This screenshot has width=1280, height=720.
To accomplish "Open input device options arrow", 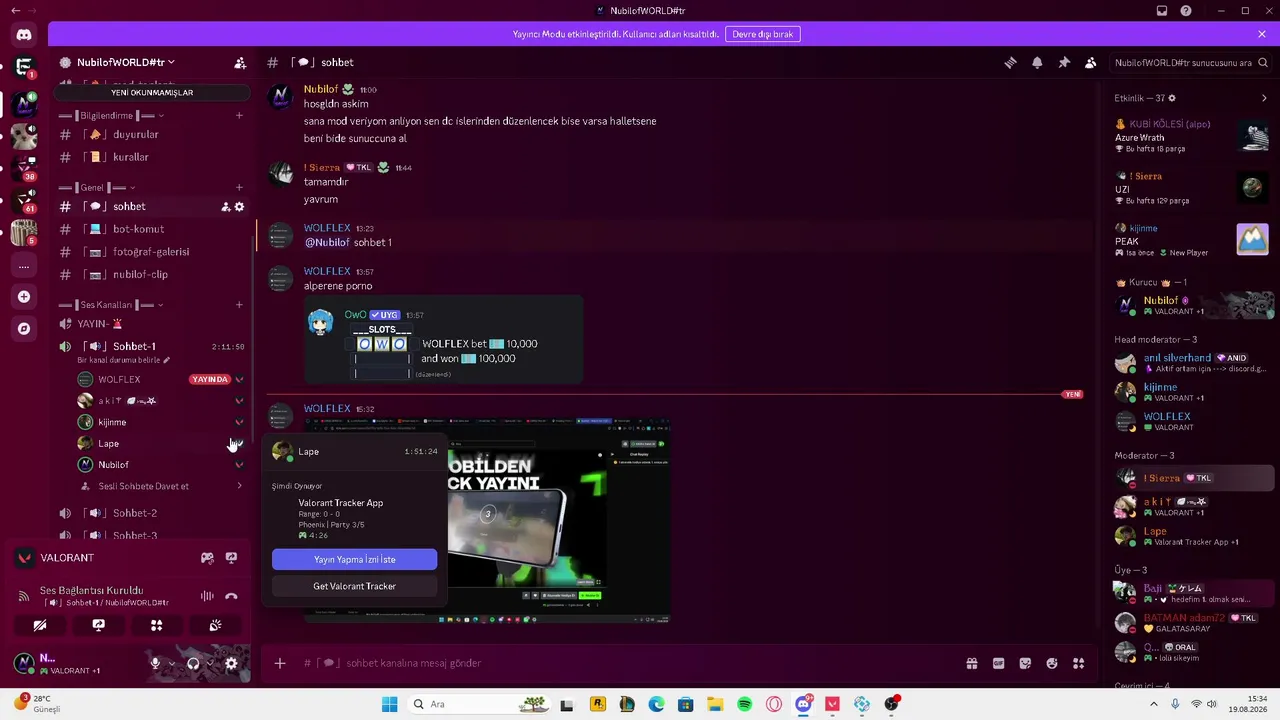I will tap(171, 663).
